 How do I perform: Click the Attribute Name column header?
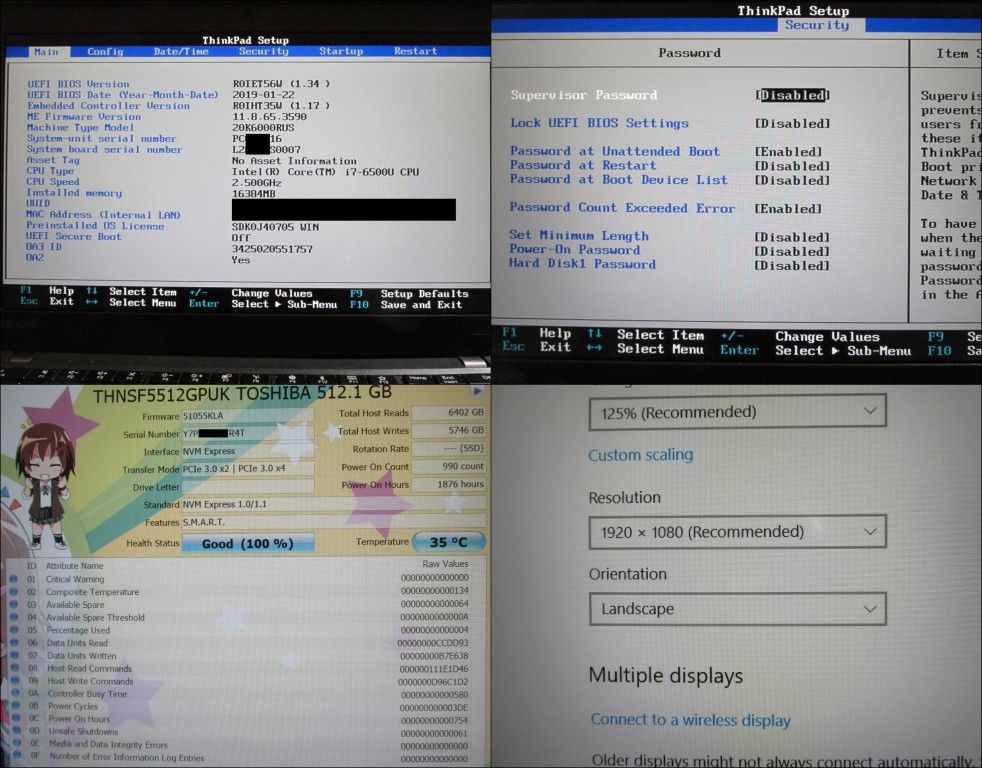click(x=75, y=566)
